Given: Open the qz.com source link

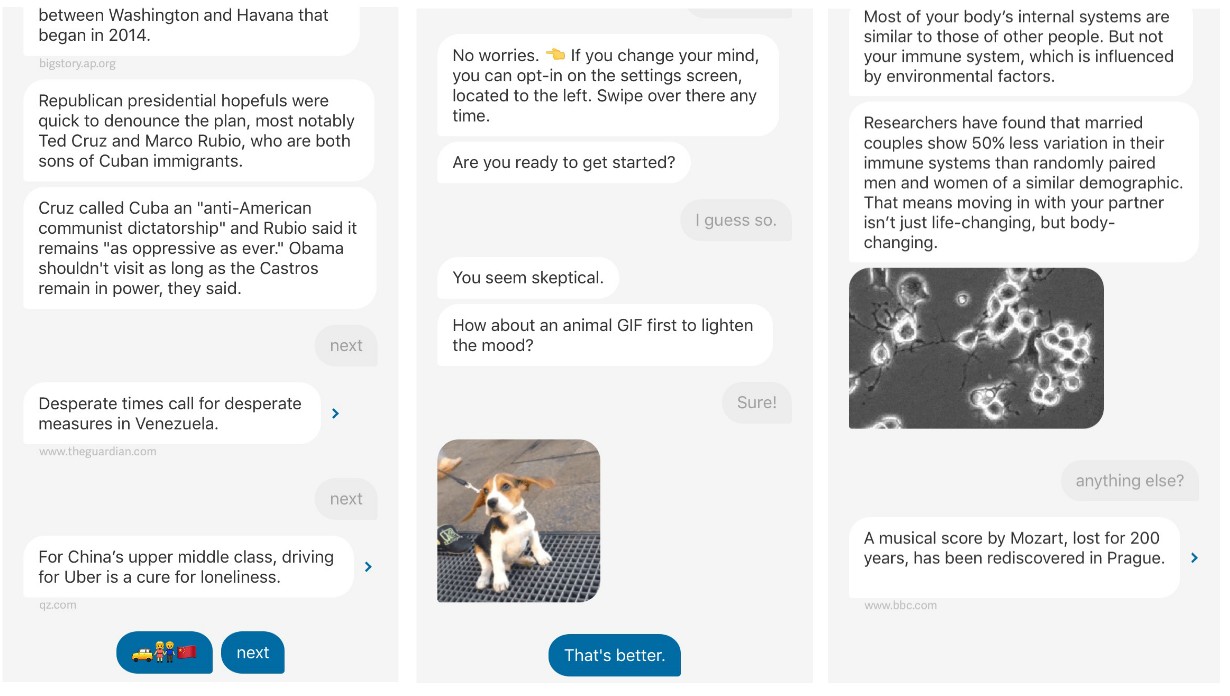Looking at the screenshot, I should pos(56,605).
